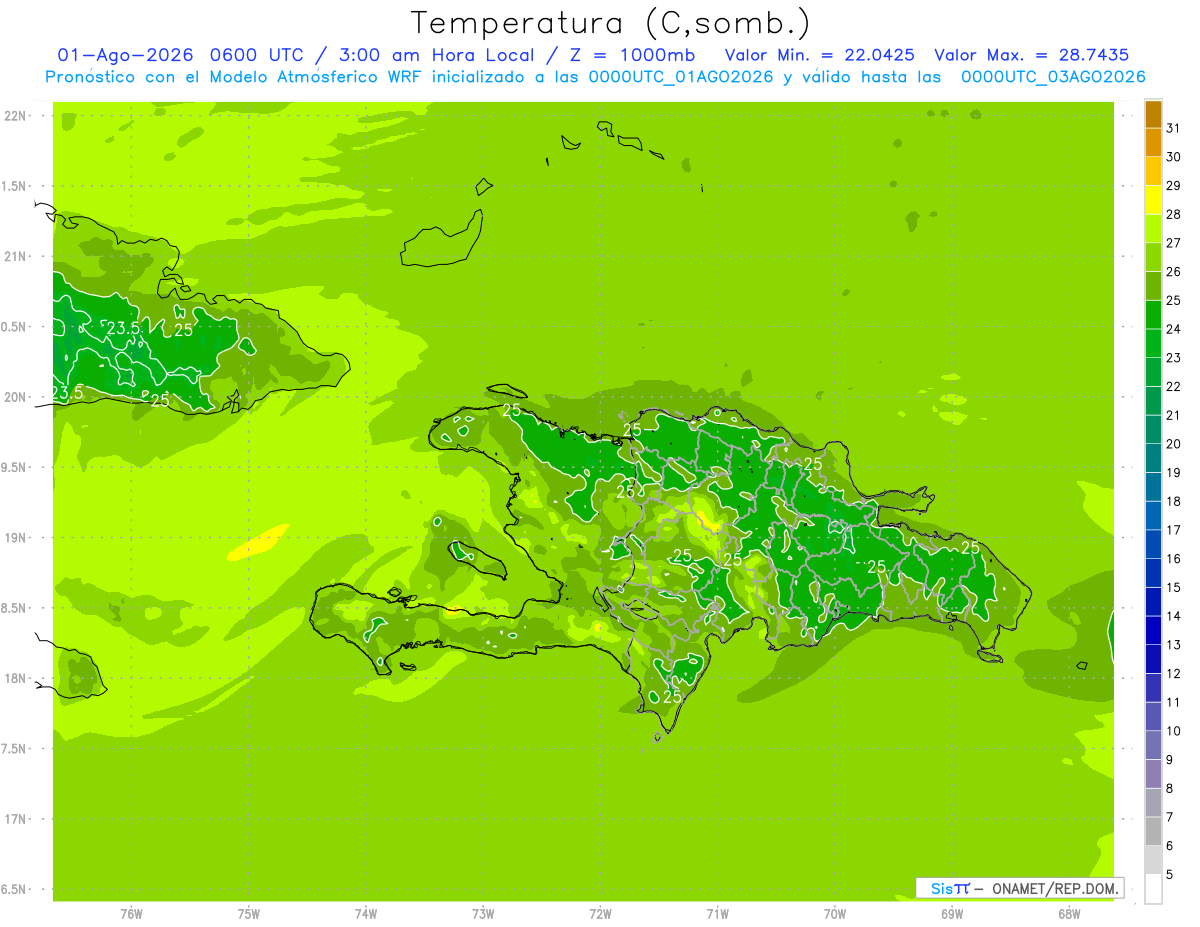Click the colorbar swatch between 24 and 25
Viewport: 1200px width, 927px height.
[1153, 315]
